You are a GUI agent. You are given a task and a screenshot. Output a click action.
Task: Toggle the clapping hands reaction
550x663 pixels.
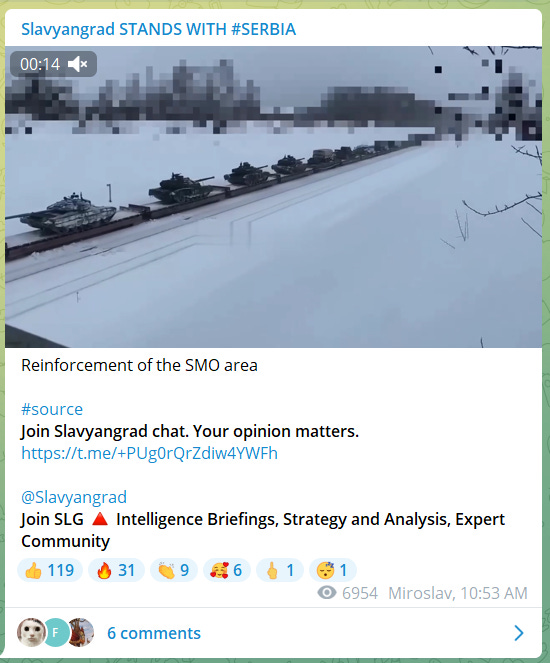click(174, 570)
